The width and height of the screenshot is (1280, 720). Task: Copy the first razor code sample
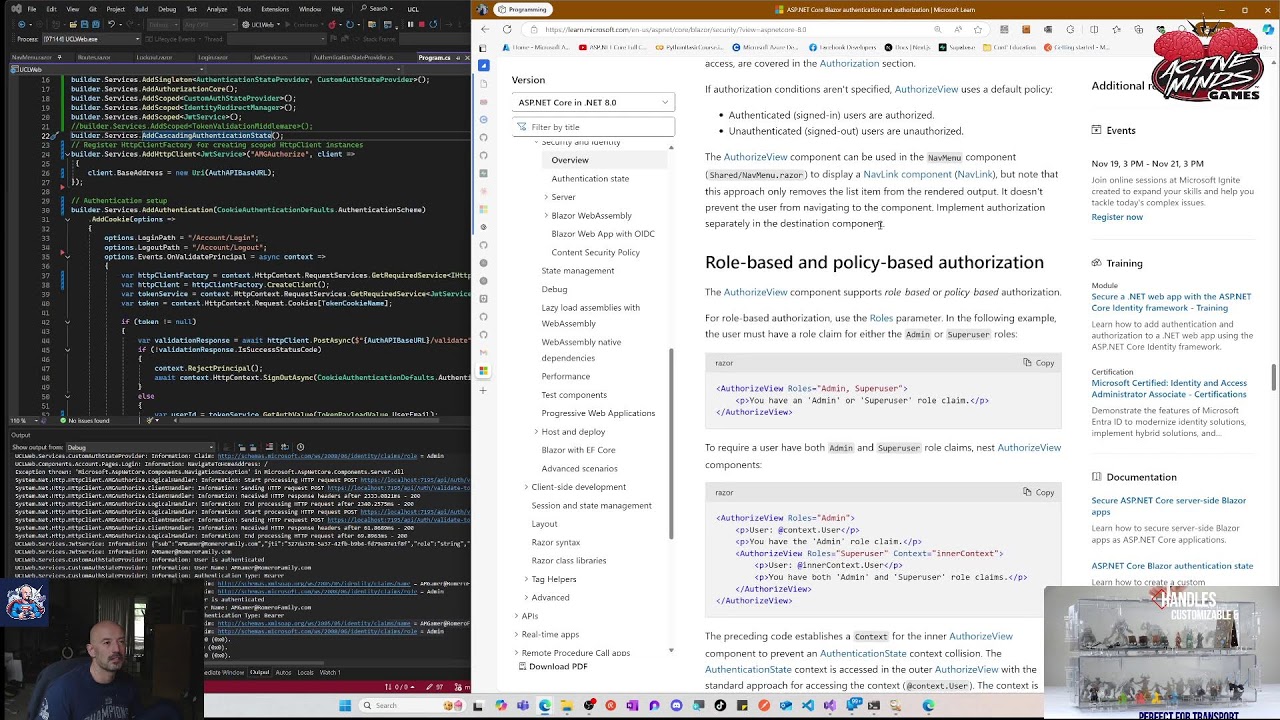click(x=1039, y=363)
